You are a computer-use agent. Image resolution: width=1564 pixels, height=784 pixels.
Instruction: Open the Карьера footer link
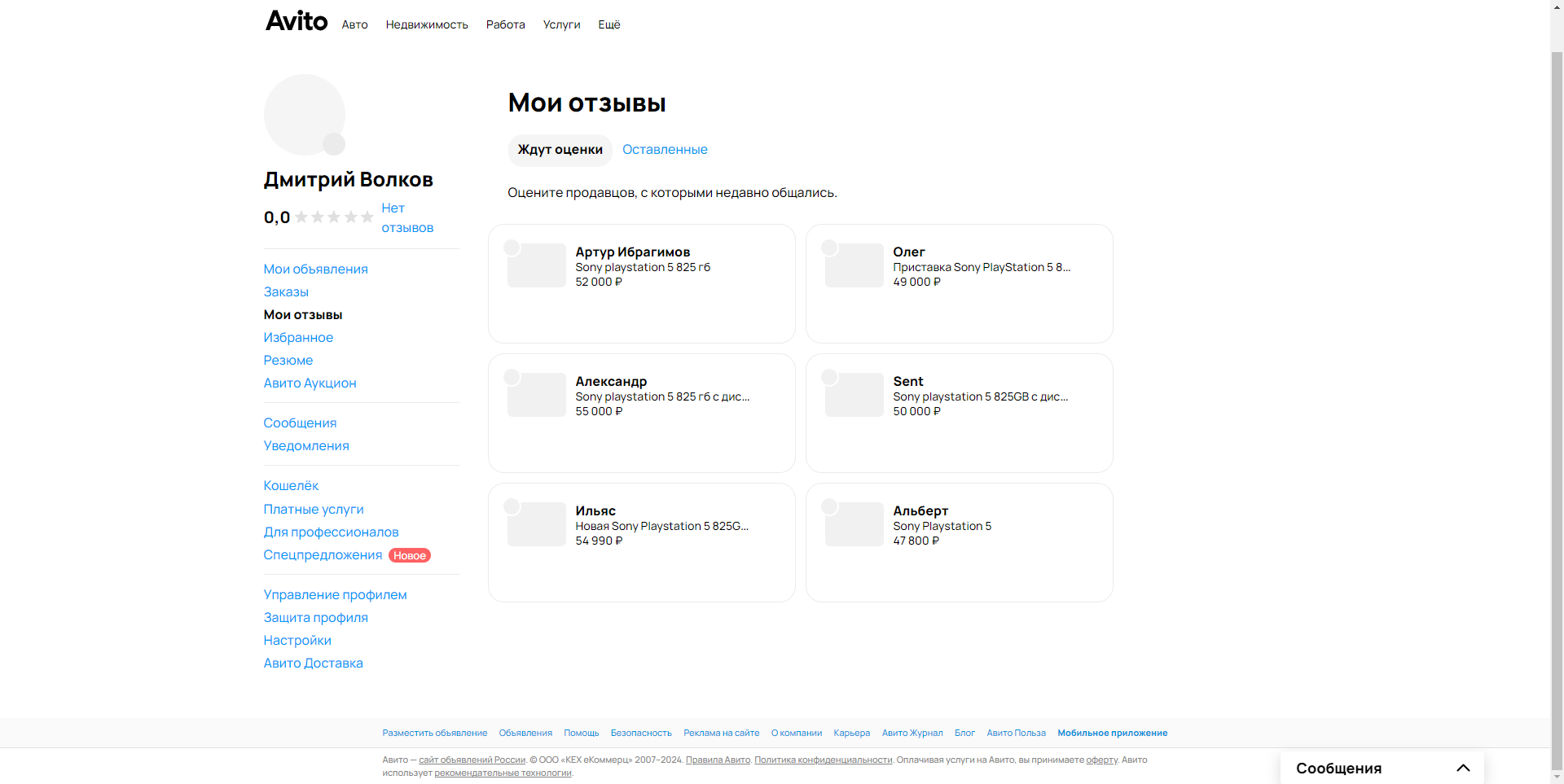(852, 733)
